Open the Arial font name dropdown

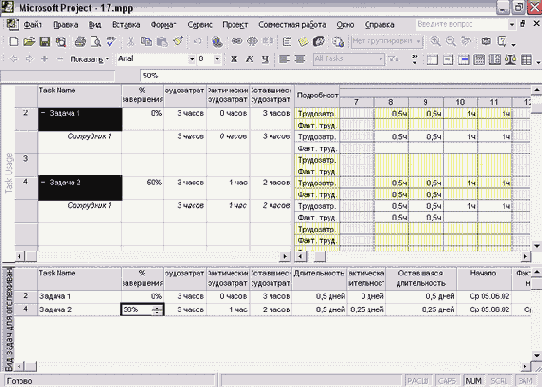pos(192,59)
